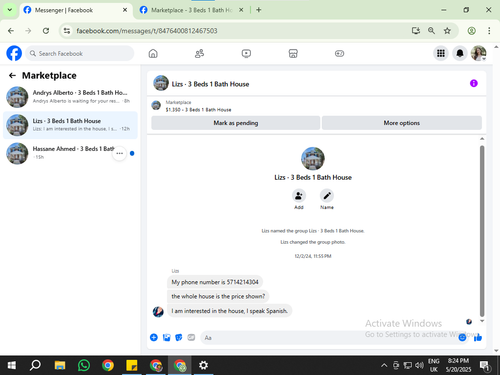Reload the page

[46, 31]
